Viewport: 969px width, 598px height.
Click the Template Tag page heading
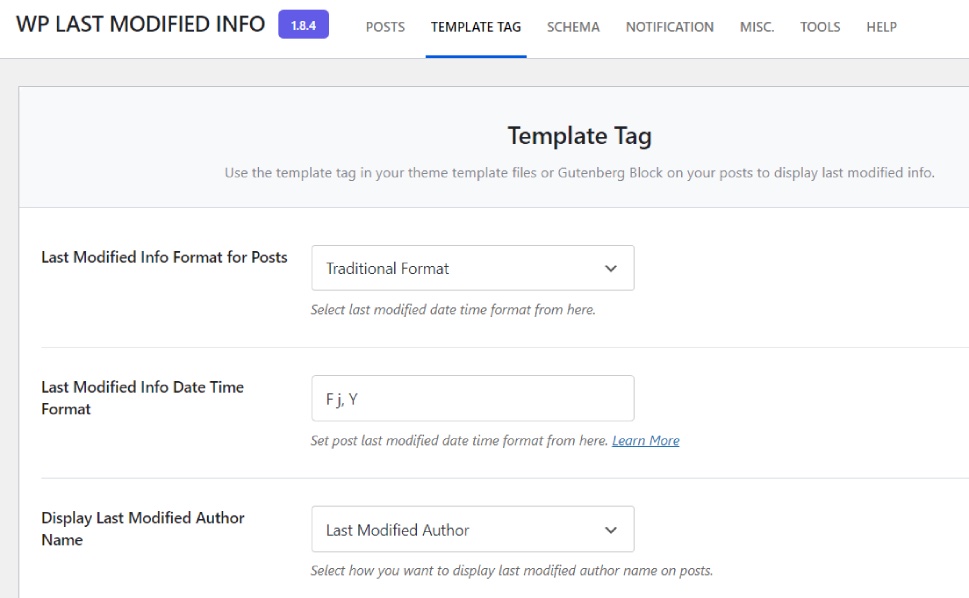(579, 136)
